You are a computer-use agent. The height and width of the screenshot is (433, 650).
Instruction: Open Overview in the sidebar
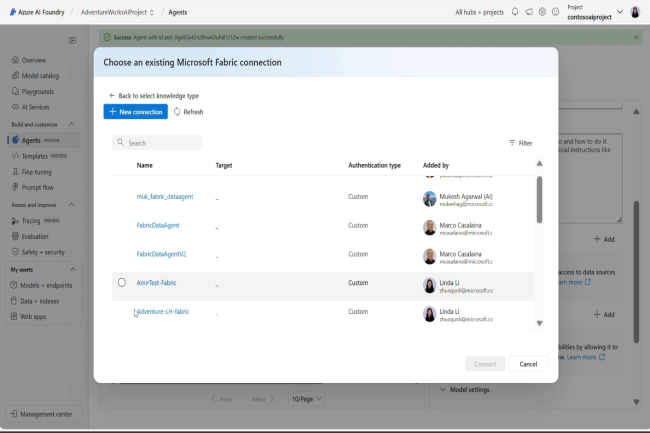[x=29, y=60]
